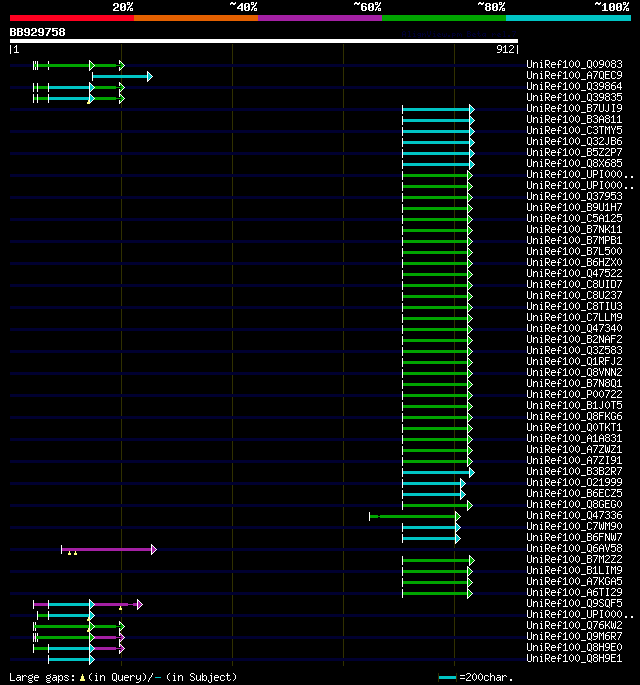Open the UniRef100_B3B2R7 entry

(574, 471)
